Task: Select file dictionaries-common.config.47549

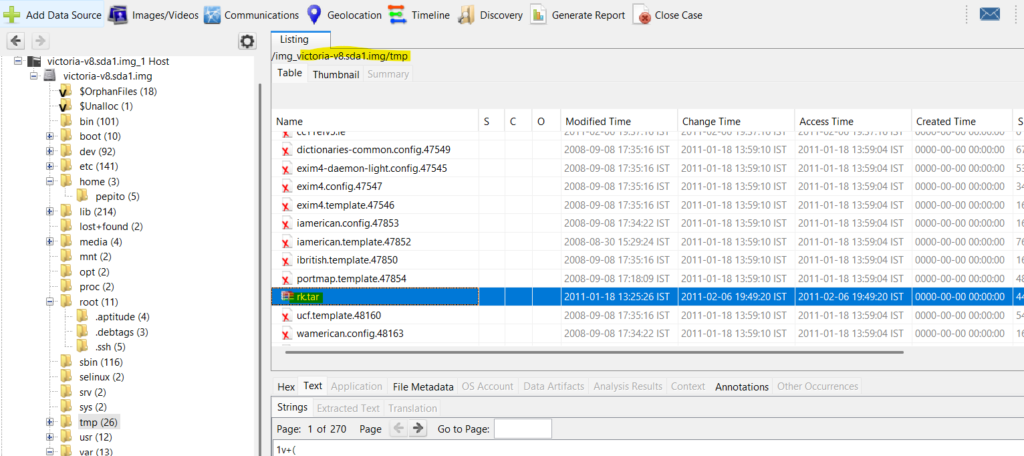Action: pyautogui.click(x=373, y=150)
